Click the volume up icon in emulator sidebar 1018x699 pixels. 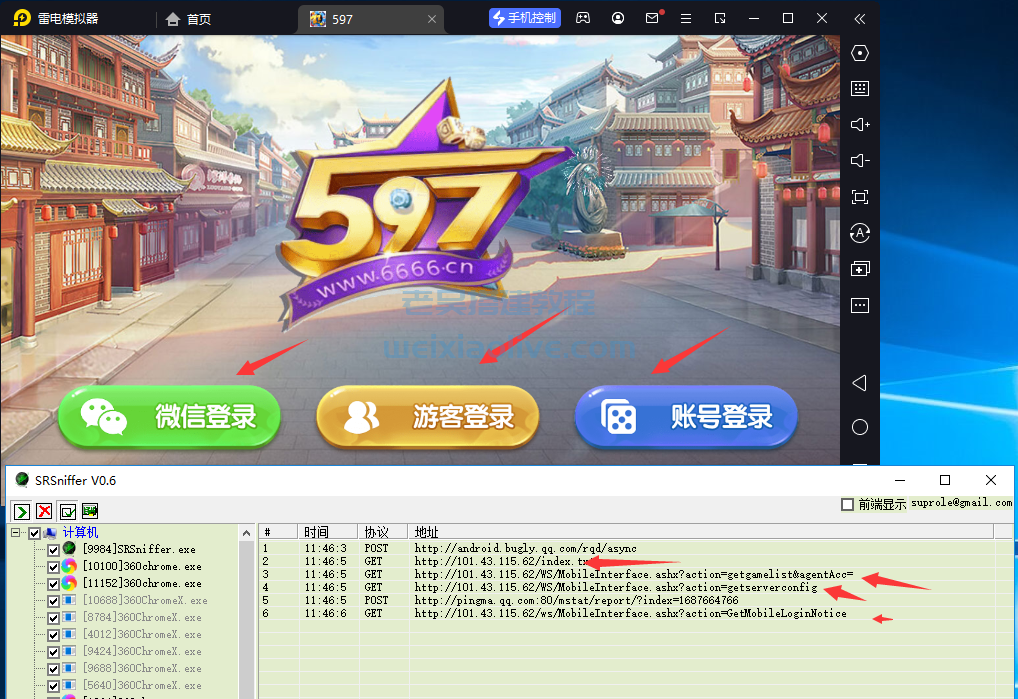pyautogui.click(x=859, y=124)
